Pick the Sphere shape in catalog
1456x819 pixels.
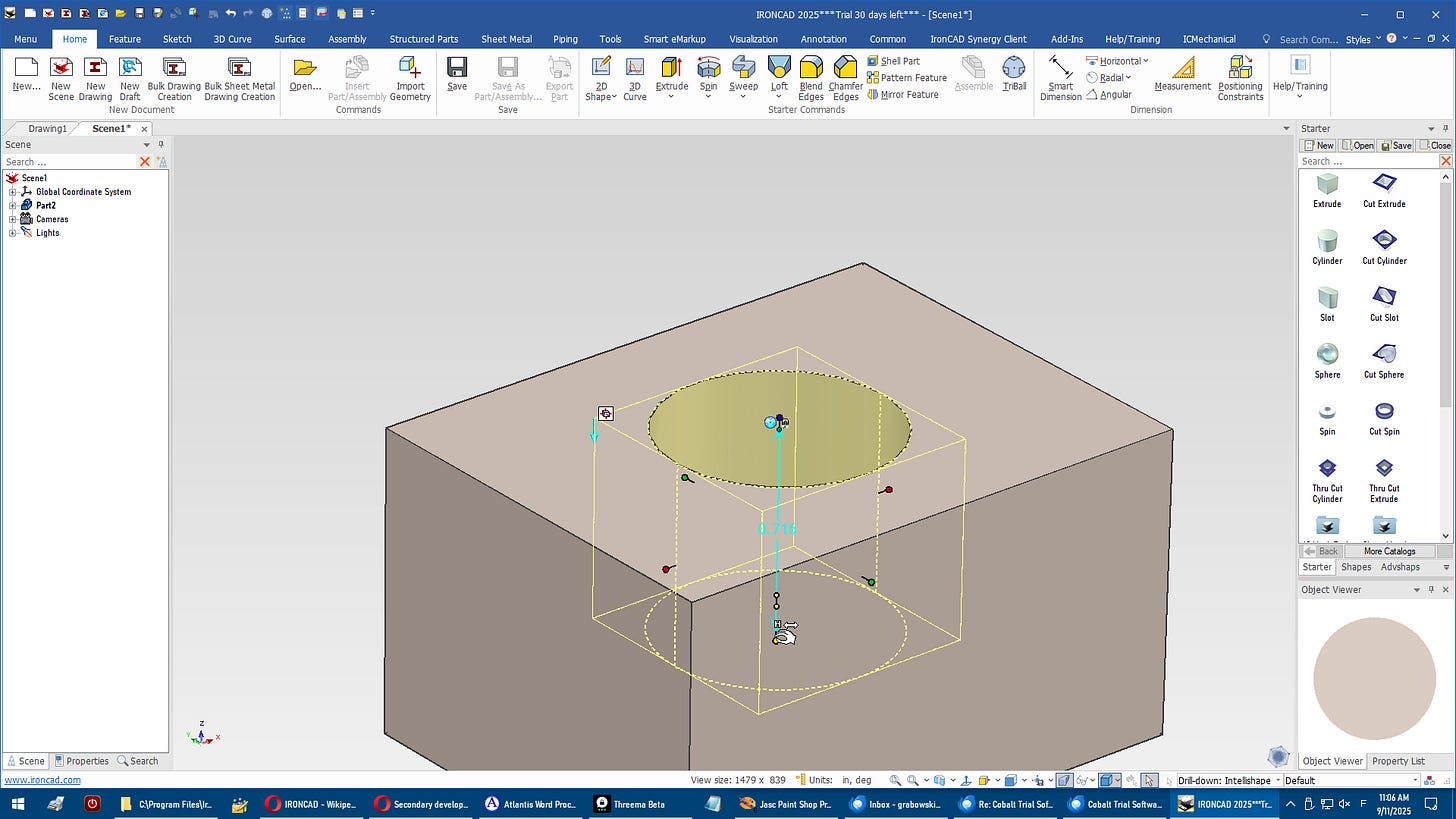click(1327, 361)
